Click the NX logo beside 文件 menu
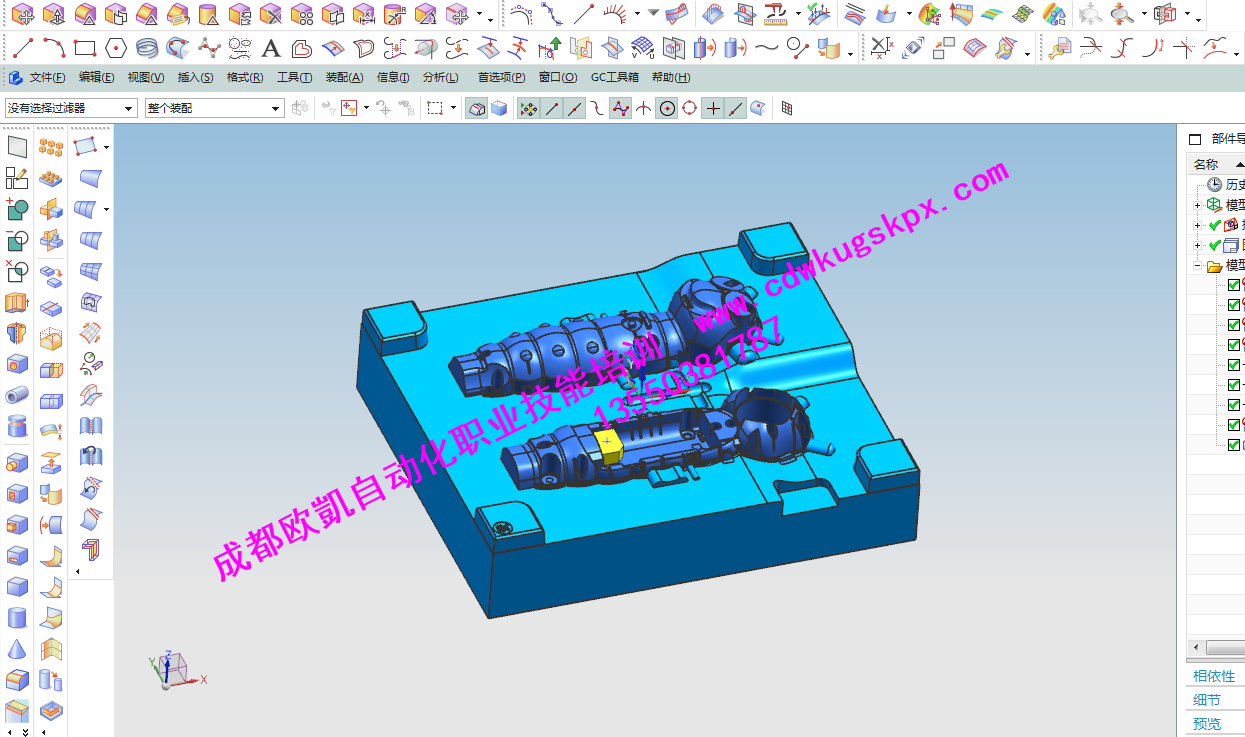The height and width of the screenshot is (737, 1245). click(16, 78)
